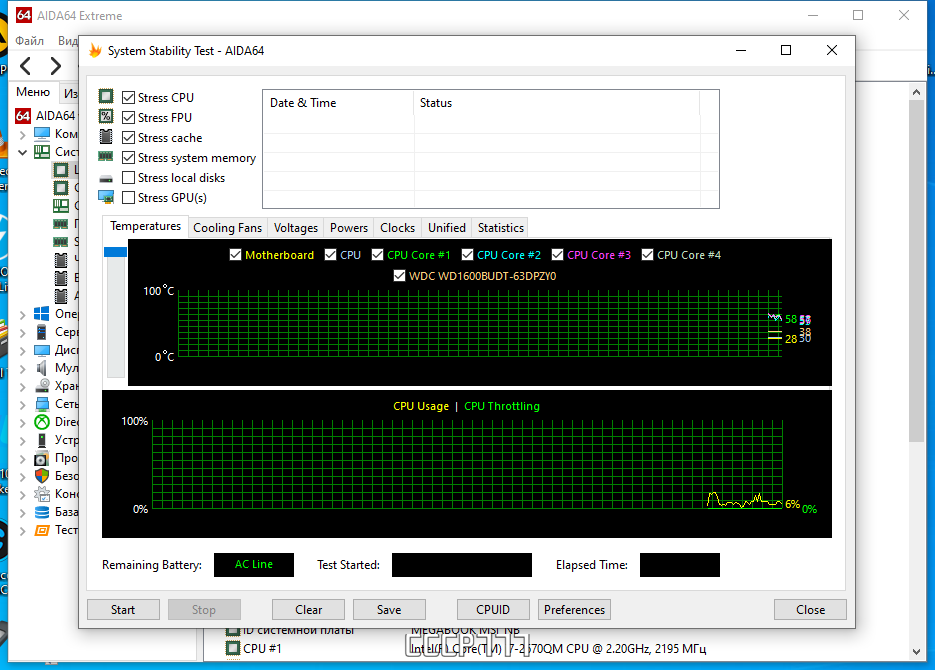The image size is (935, 670).
Task: Toggle the CPU temperature graph checkbox
Action: click(330, 255)
